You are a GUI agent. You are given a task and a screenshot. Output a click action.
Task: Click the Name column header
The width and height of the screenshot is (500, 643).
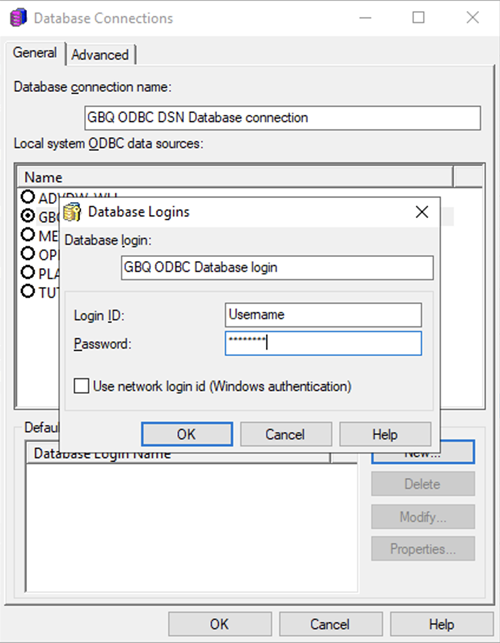[236, 177]
